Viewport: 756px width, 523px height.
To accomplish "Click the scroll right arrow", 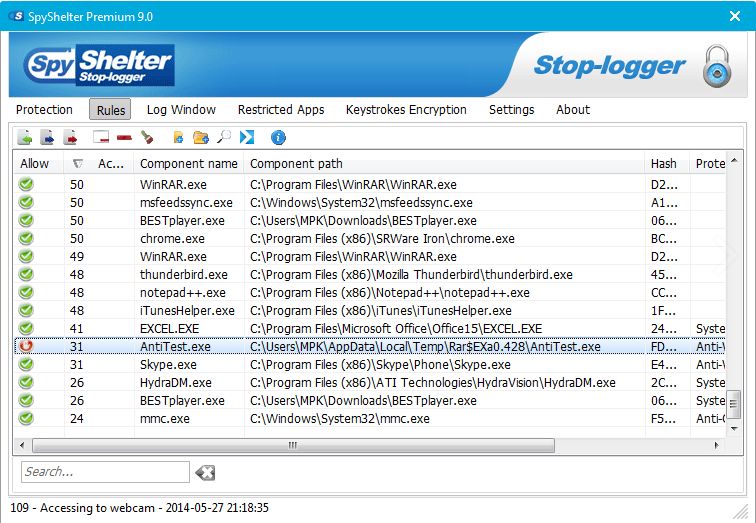I will coord(717,445).
